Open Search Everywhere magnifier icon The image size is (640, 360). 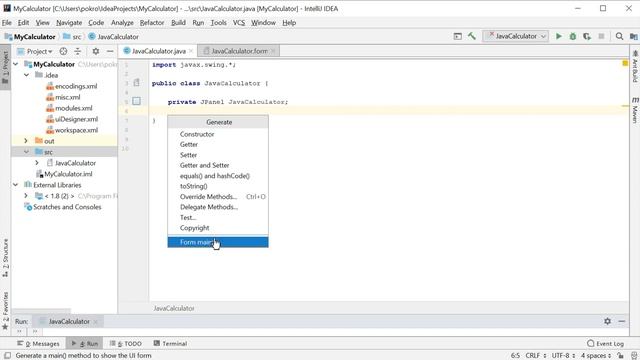(x=619, y=36)
